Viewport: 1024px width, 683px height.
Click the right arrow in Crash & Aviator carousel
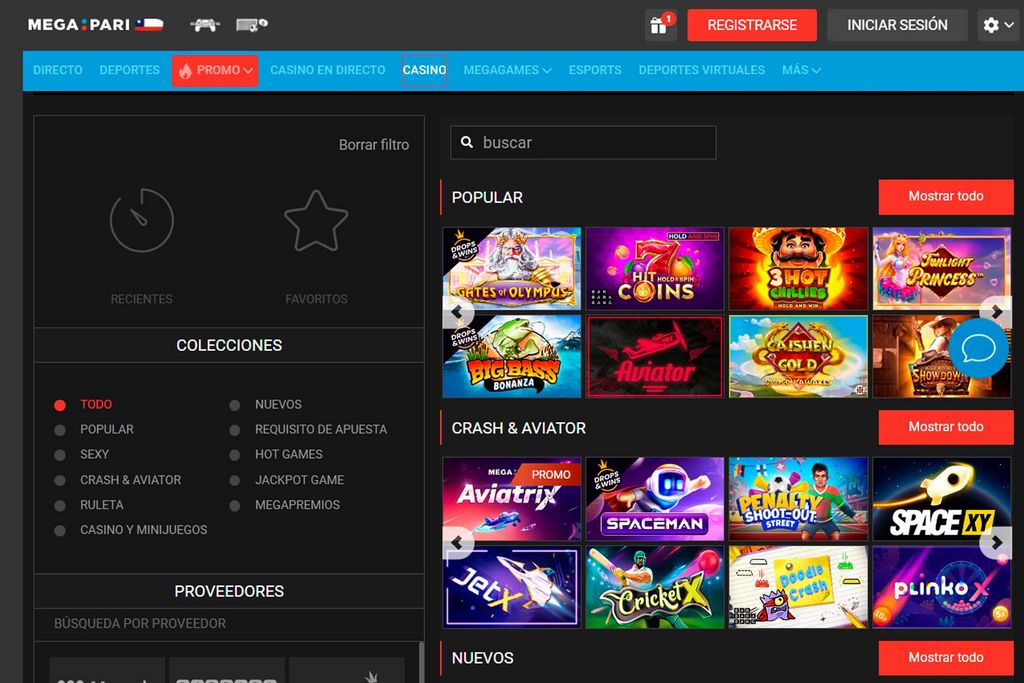[x=995, y=543]
